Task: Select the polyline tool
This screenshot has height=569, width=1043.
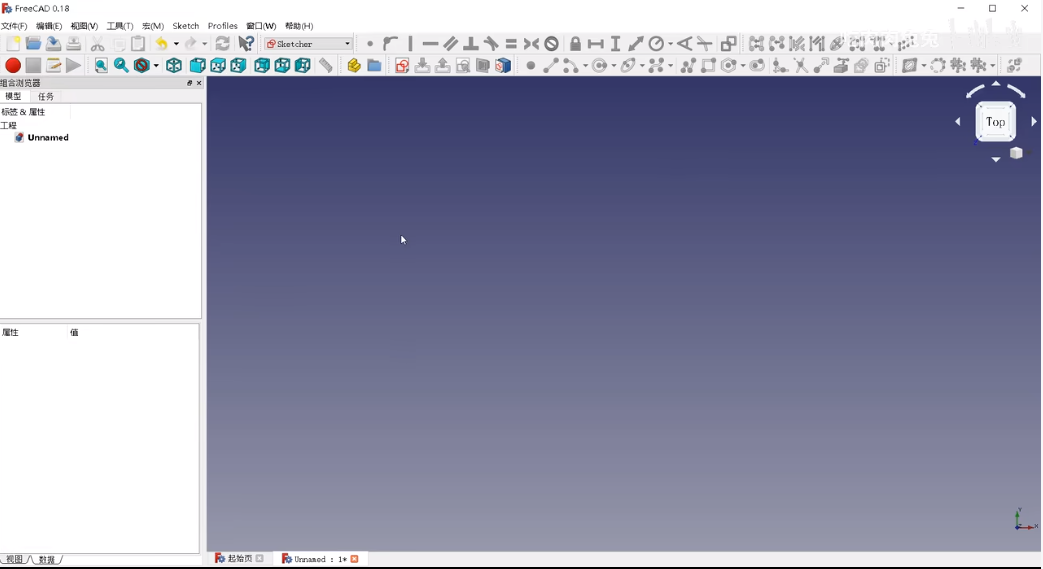Action: click(688, 65)
